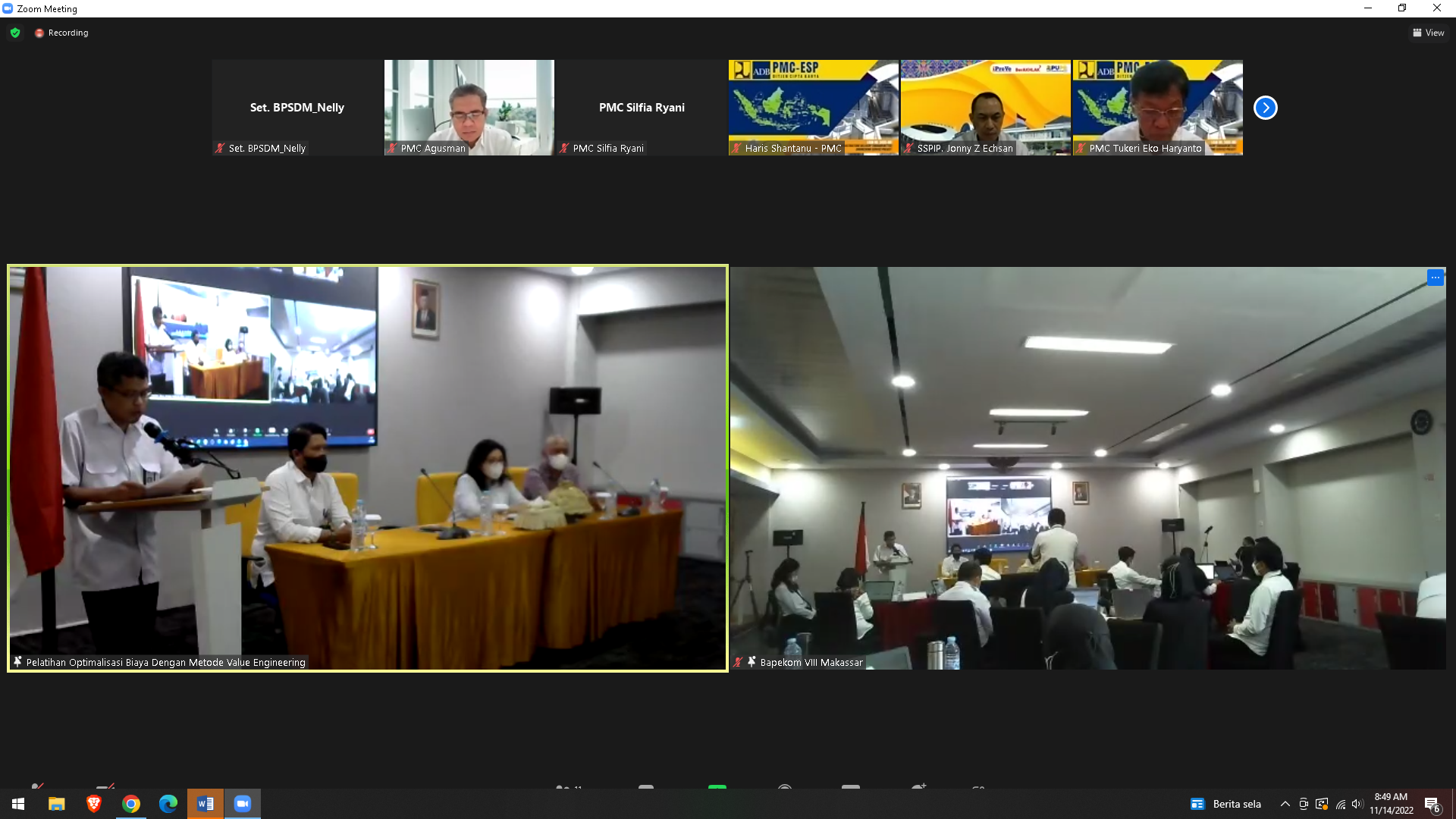Close the Zoom Meeting window
The width and height of the screenshot is (1456, 819).
coord(1437,8)
